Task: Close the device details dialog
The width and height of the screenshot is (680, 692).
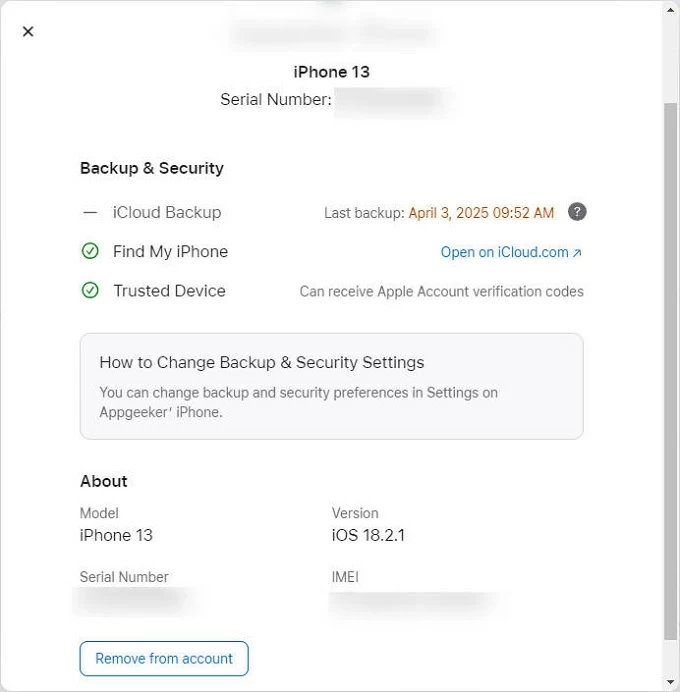Action: pos(28,31)
